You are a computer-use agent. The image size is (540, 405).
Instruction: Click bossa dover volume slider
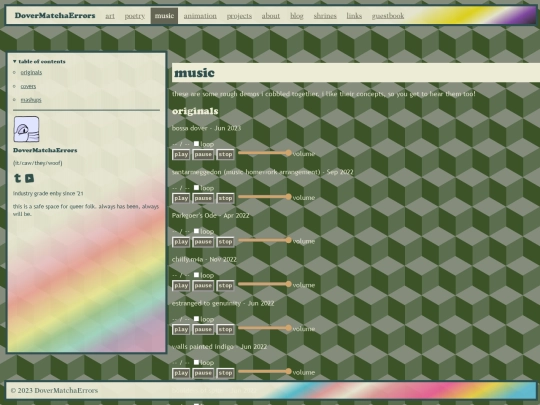265,153
